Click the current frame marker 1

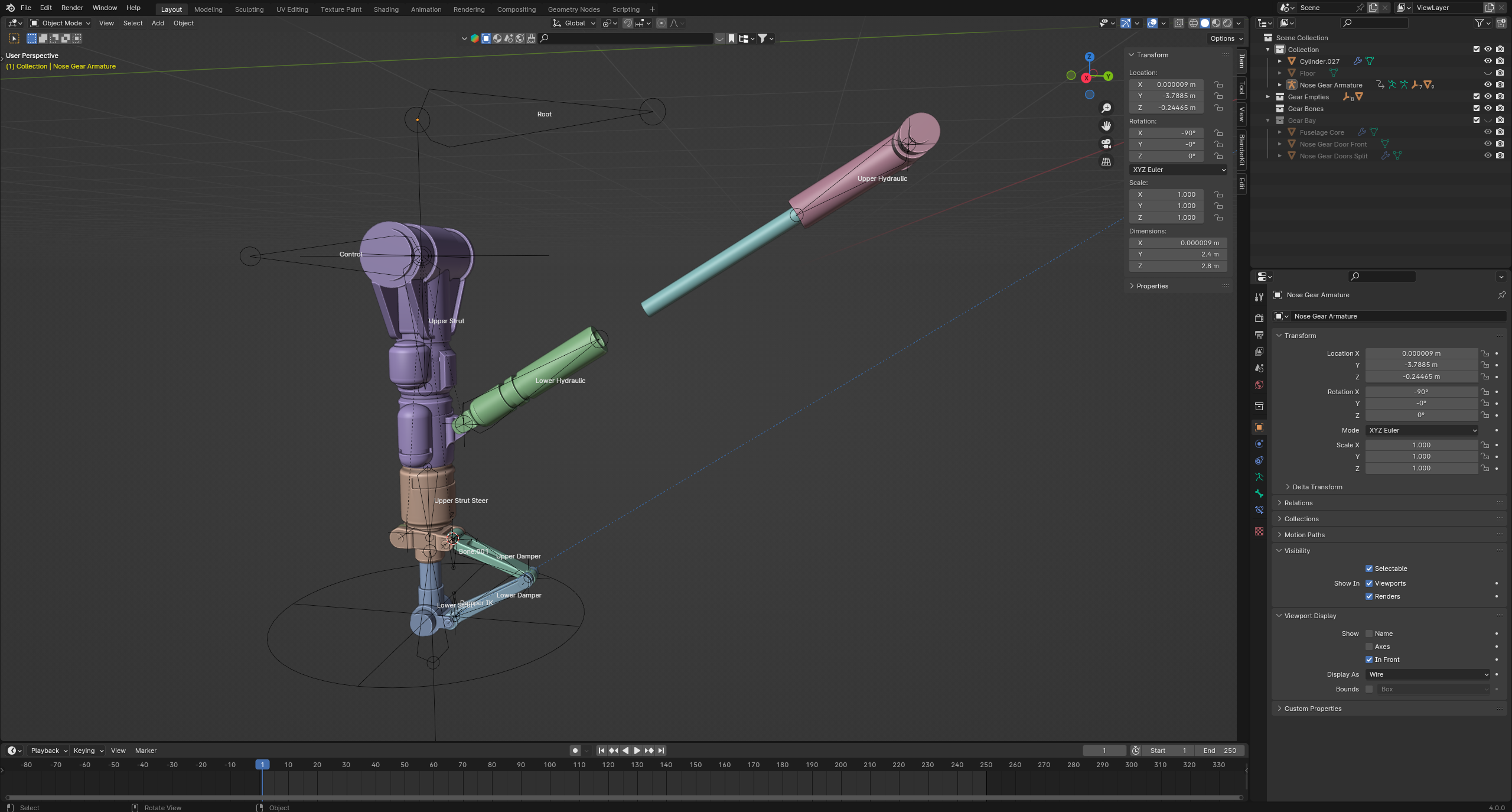click(263, 765)
